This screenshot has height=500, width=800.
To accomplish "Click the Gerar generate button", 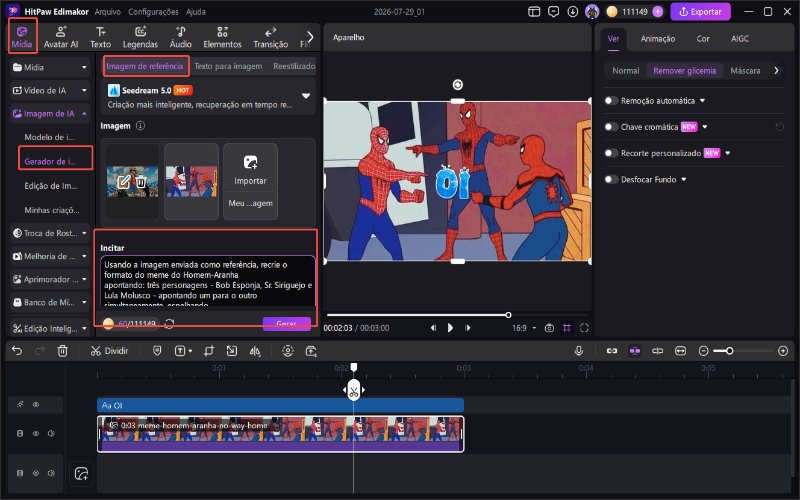I will coord(286,323).
